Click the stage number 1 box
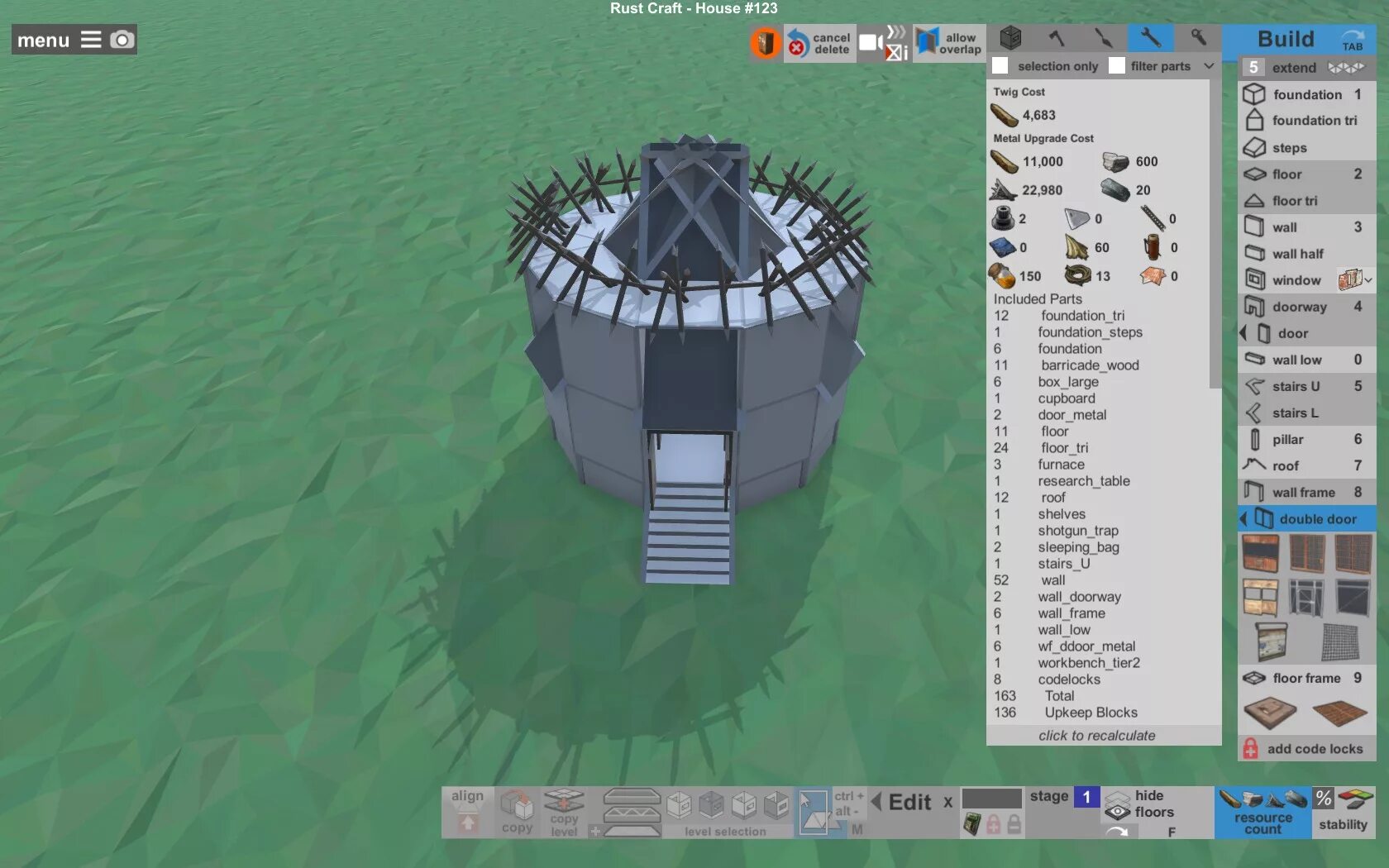 pos(1086,797)
